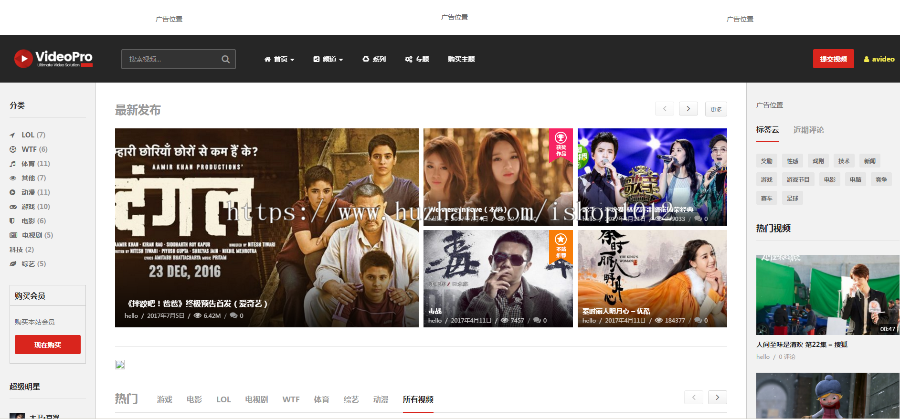Open the orange dress drama thumbnail
The height and width of the screenshot is (419, 900).
[652, 278]
